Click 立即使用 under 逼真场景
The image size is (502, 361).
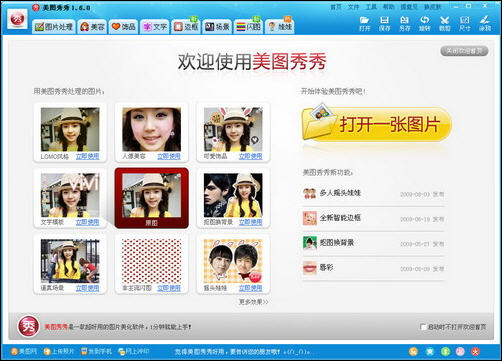click(x=87, y=288)
